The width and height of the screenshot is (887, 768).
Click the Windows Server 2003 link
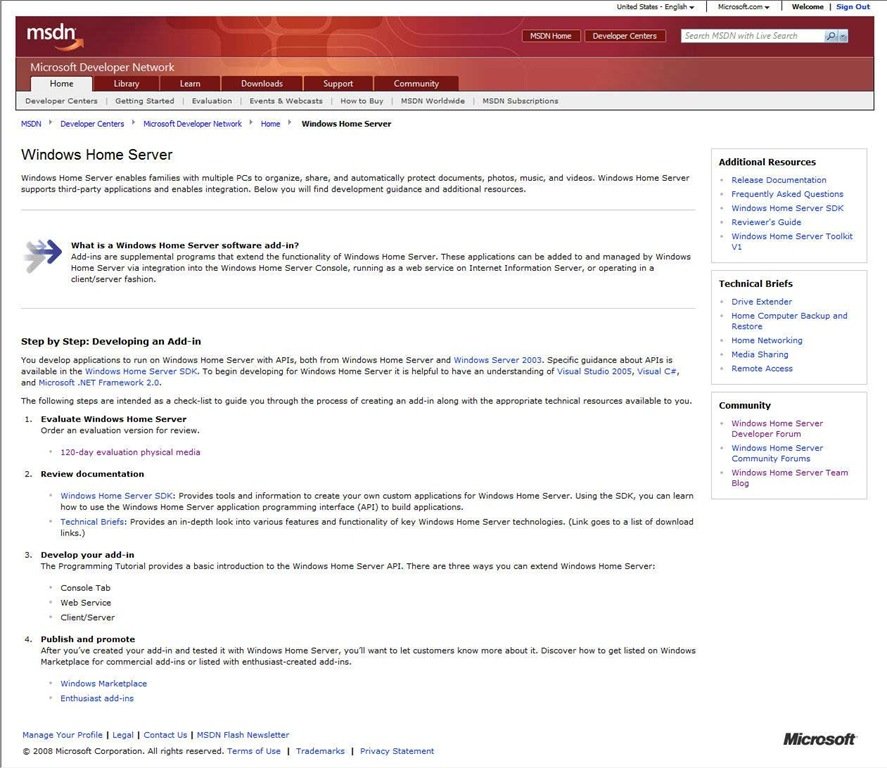(497, 360)
